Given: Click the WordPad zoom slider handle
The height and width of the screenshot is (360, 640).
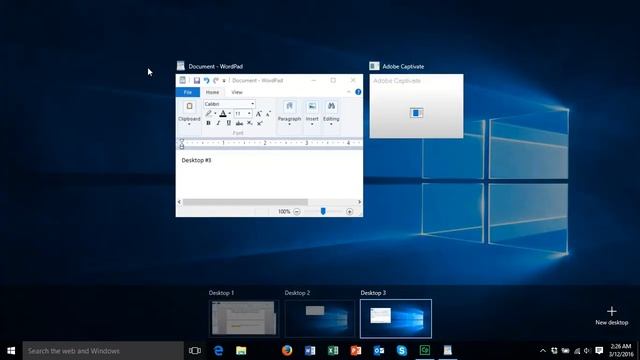Looking at the screenshot, I should coord(323,211).
